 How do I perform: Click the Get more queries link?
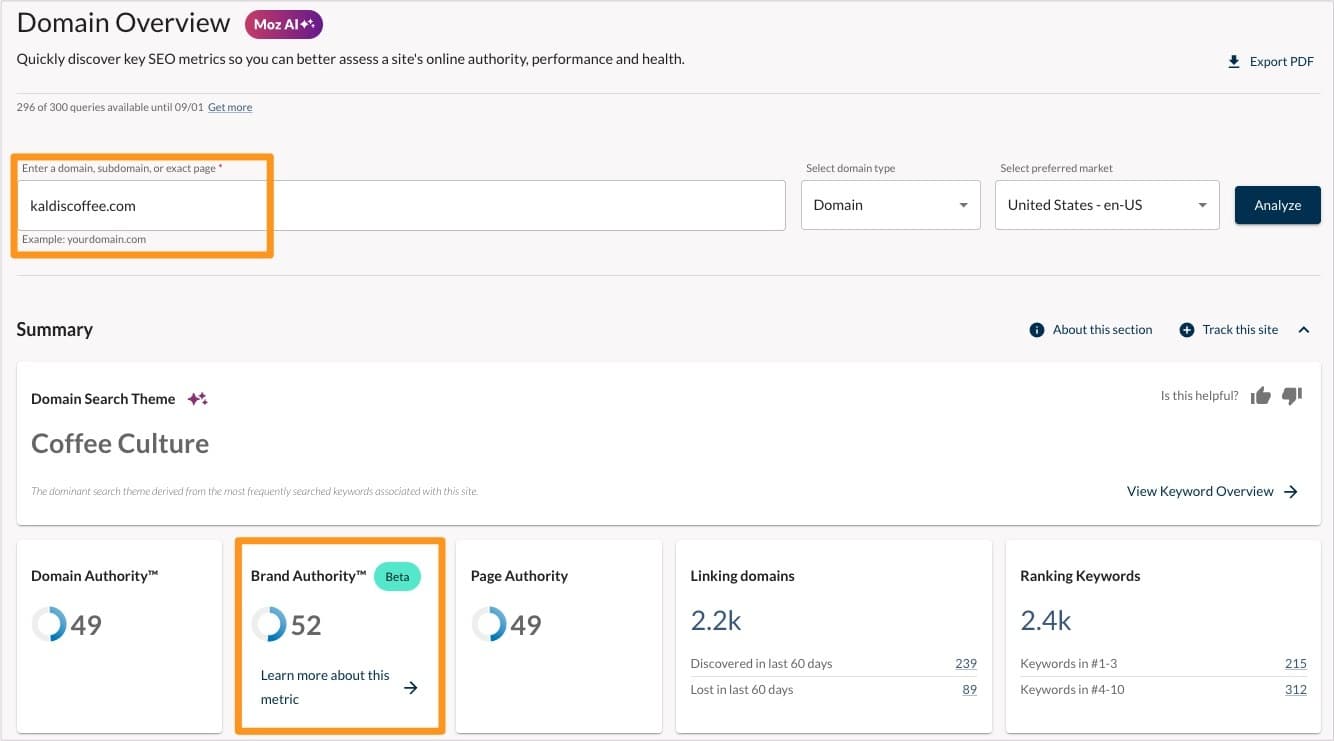[230, 107]
